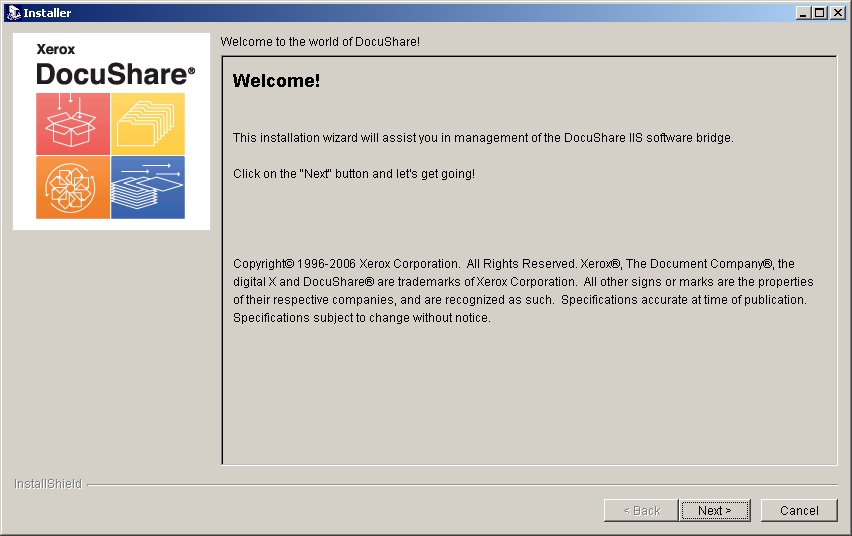Click the Xerox DocuShare wordmark
This screenshot has width=852, height=536.
[x=115, y=65]
